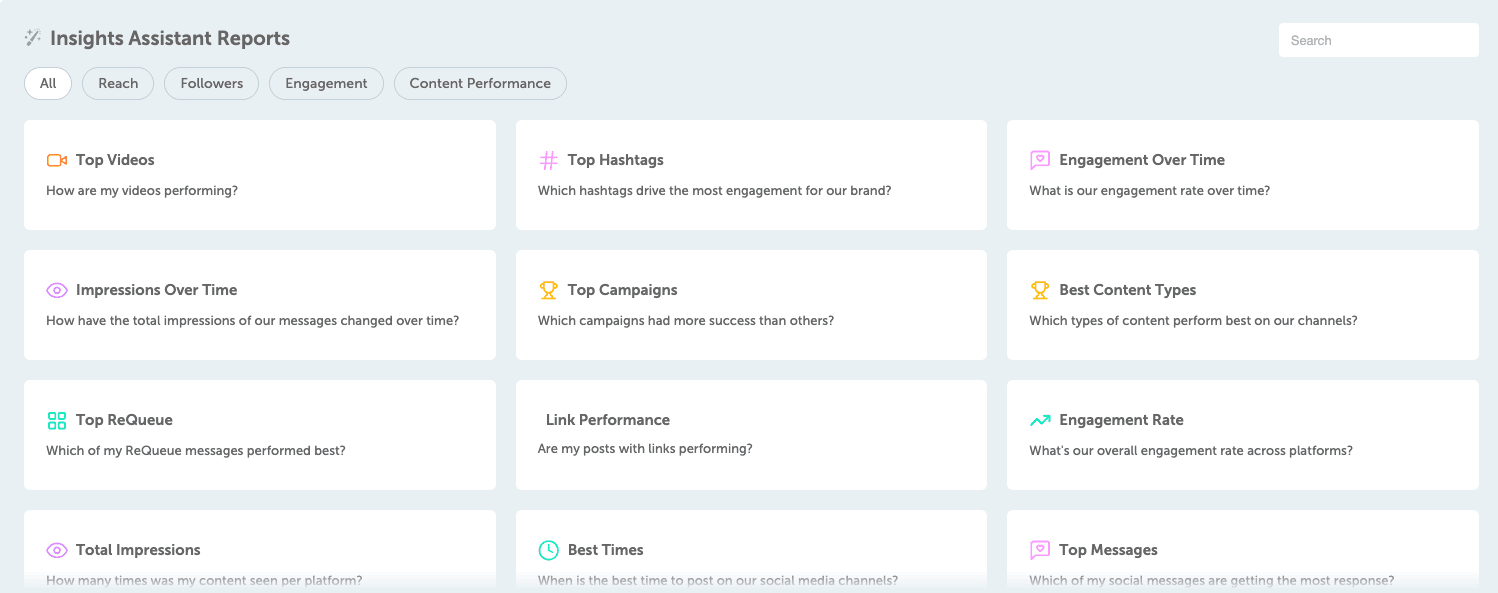Click the Best Times clock icon
Viewport: 1498px width, 593px height.
point(549,550)
